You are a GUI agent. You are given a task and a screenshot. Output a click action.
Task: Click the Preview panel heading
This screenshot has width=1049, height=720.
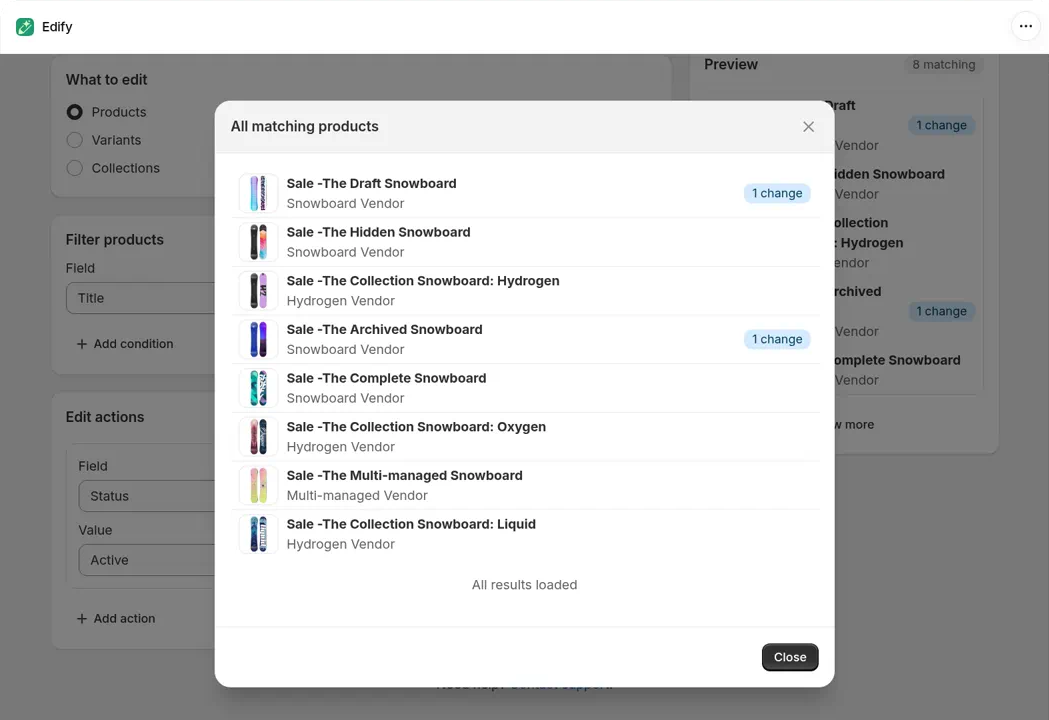(731, 64)
